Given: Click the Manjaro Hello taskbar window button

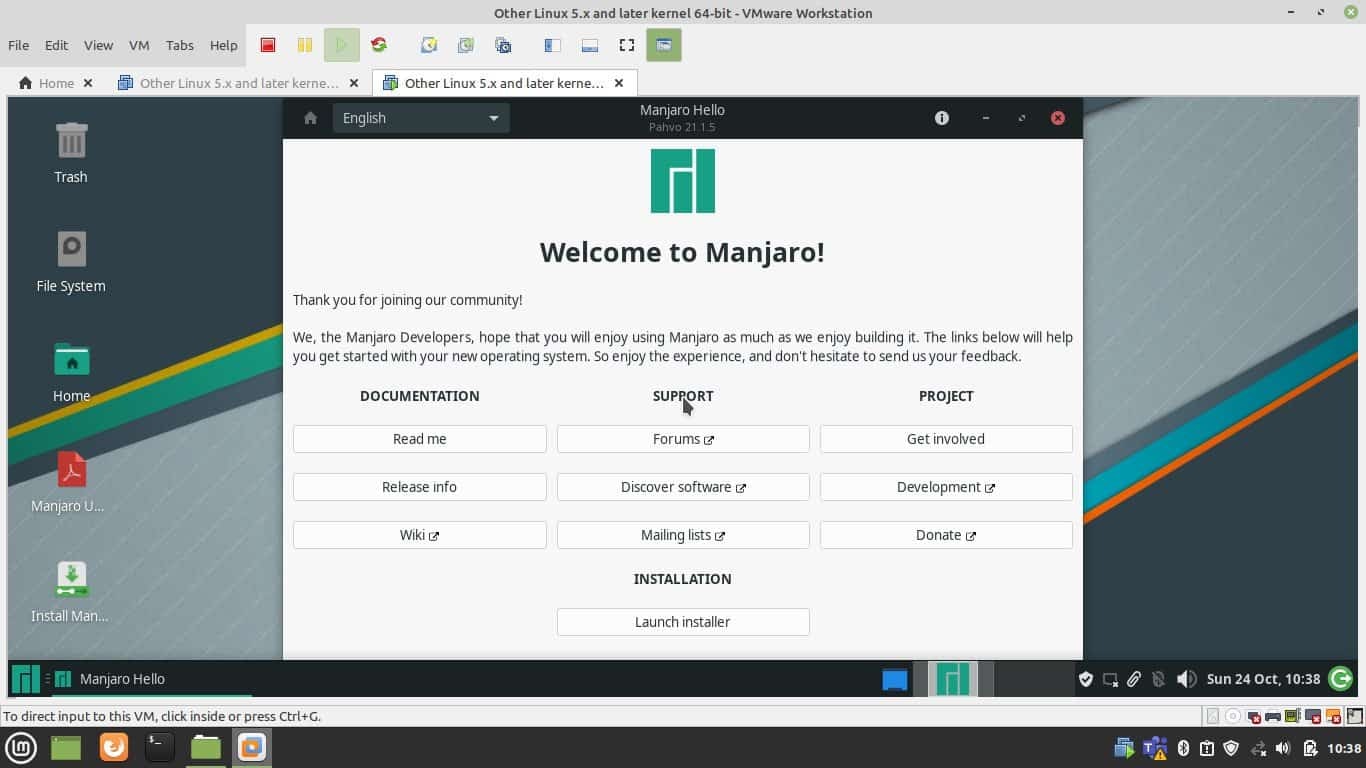Looking at the screenshot, I should pyautogui.click(x=152, y=679).
